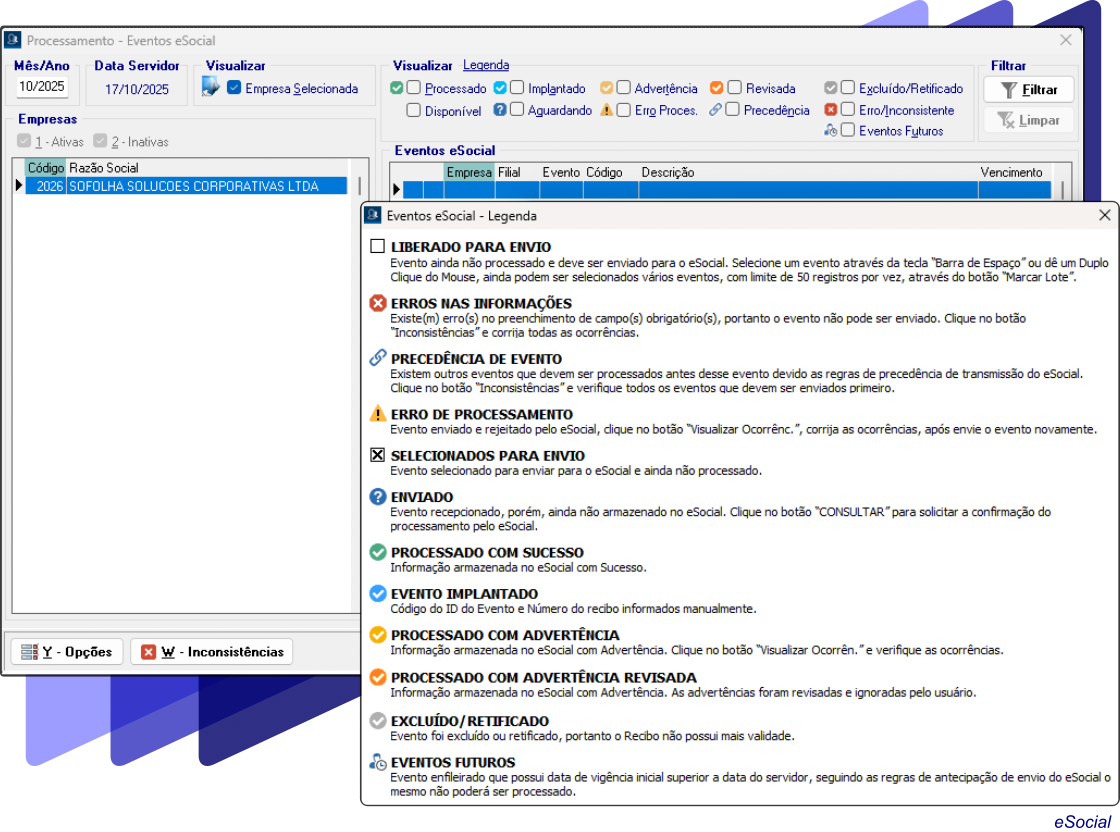This screenshot has width=1120, height=832.
Task: Open the Y - Opções button
Action: [x=66, y=652]
